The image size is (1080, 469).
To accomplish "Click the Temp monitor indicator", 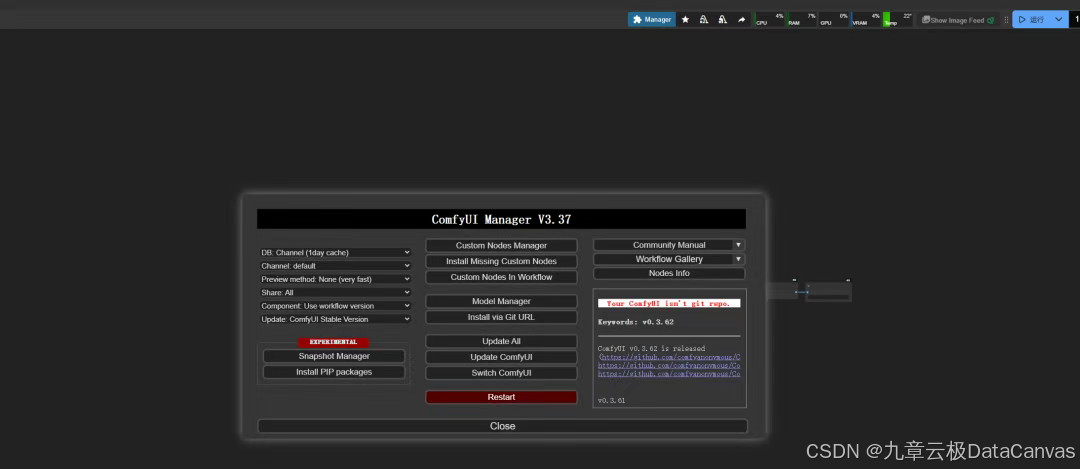I will pyautogui.click(x=897, y=19).
